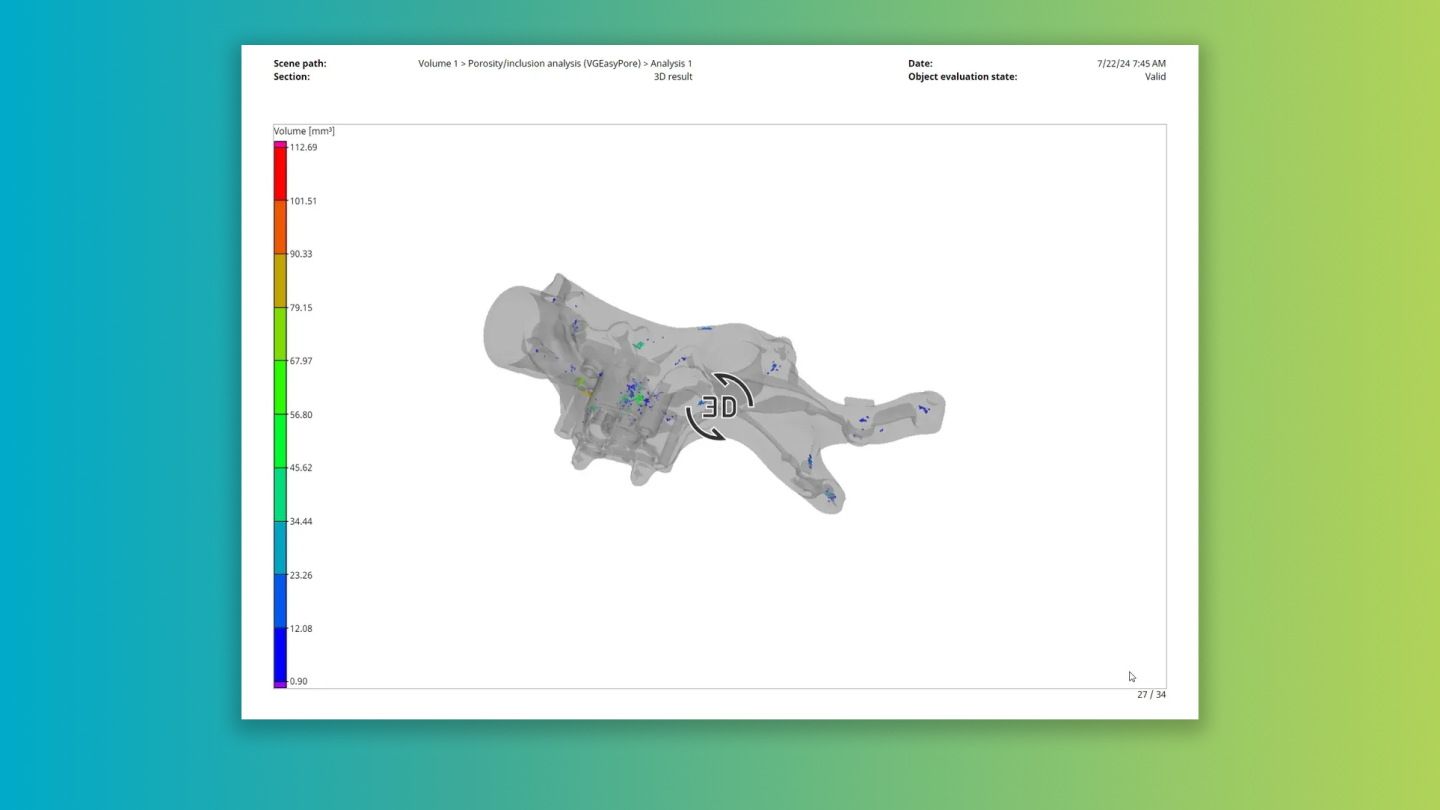This screenshot has height=810, width=1440.
Task: Select the legend value 56.80
Action: click(301, 415)
